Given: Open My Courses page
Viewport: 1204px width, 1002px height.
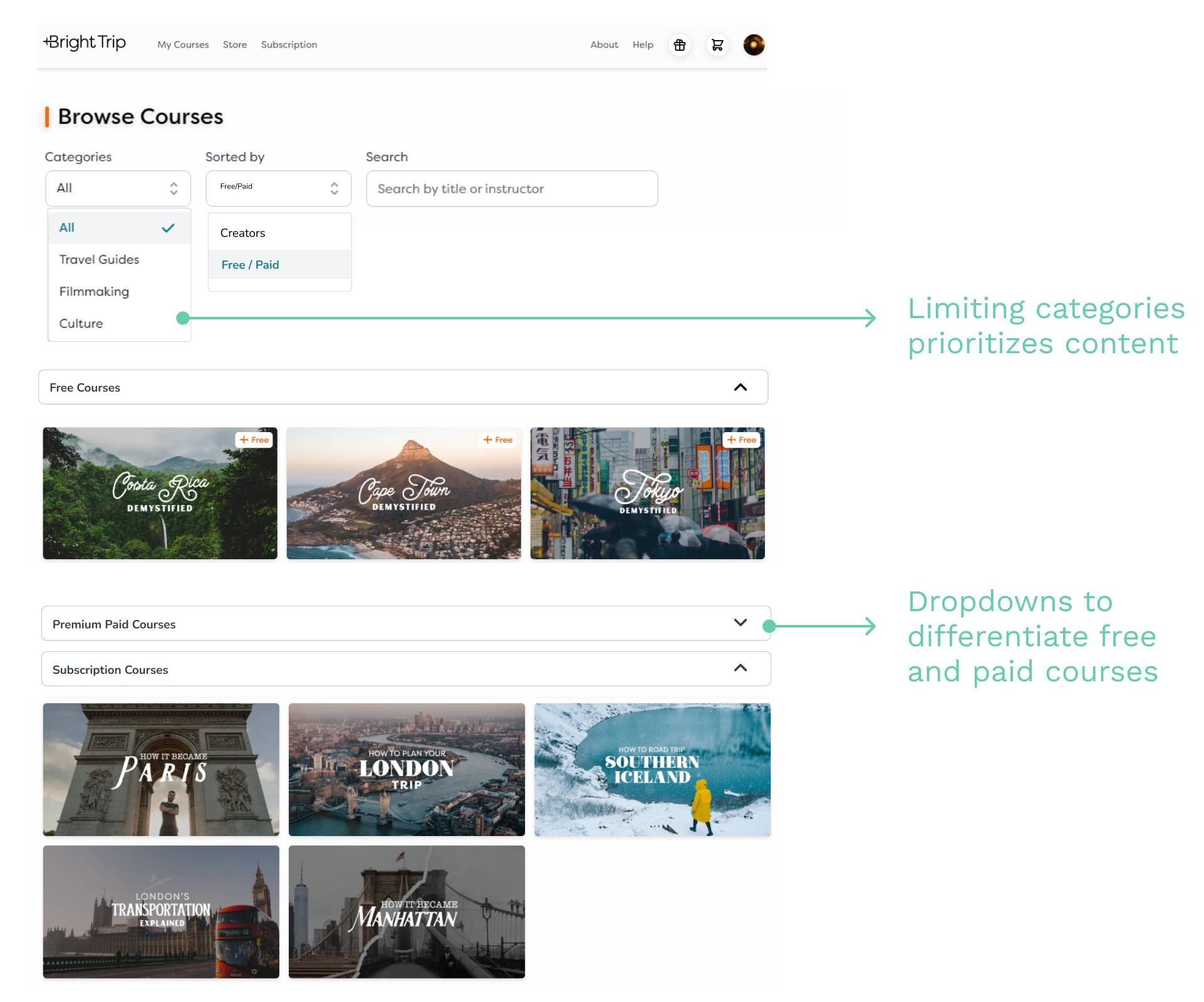Looking at the screenshot, I should 183,45.
